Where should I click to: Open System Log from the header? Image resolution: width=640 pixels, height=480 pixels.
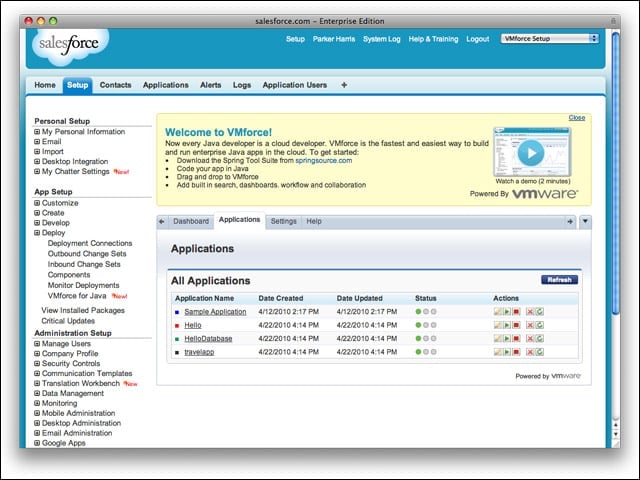coord(382,39)
